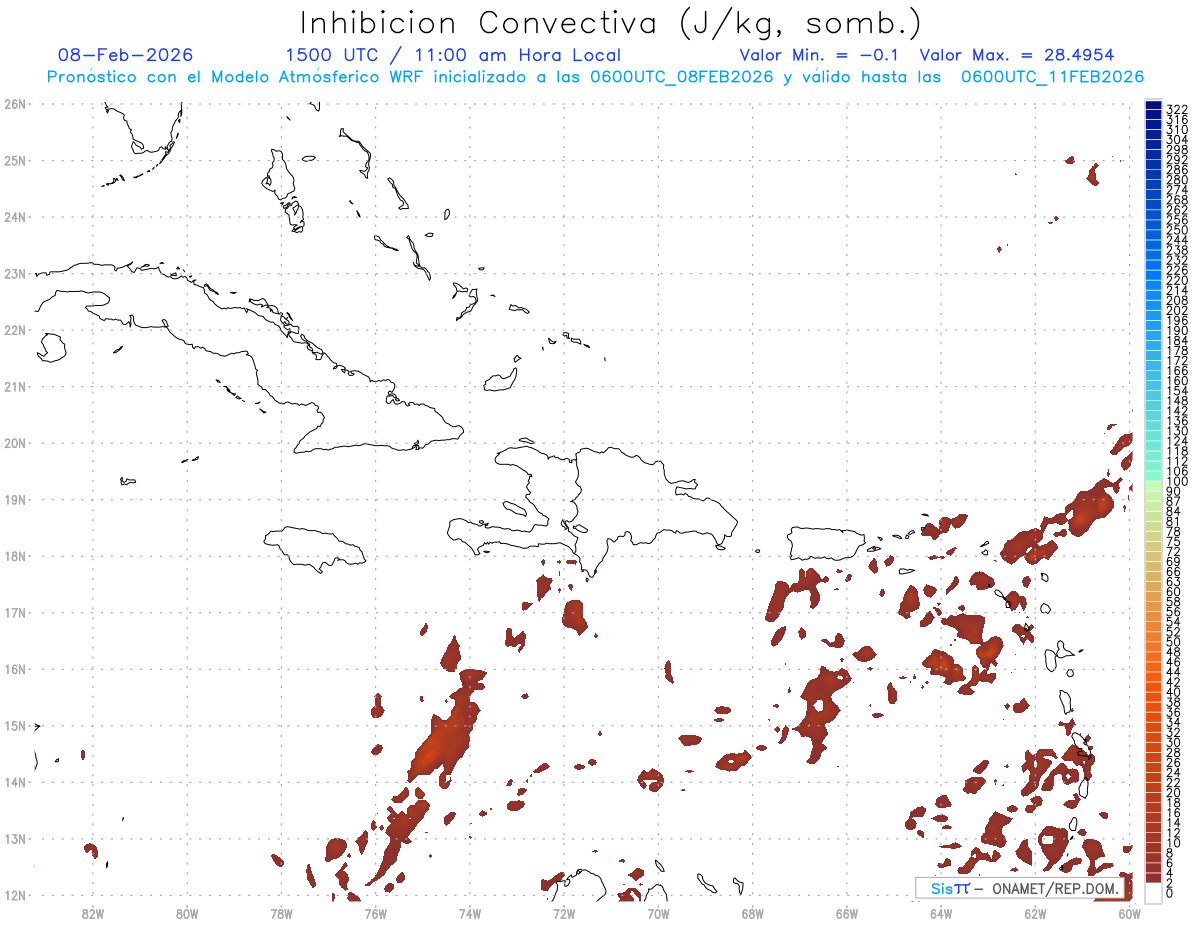
Task: Click the 13N latitude label
Action: coord(14,839)
